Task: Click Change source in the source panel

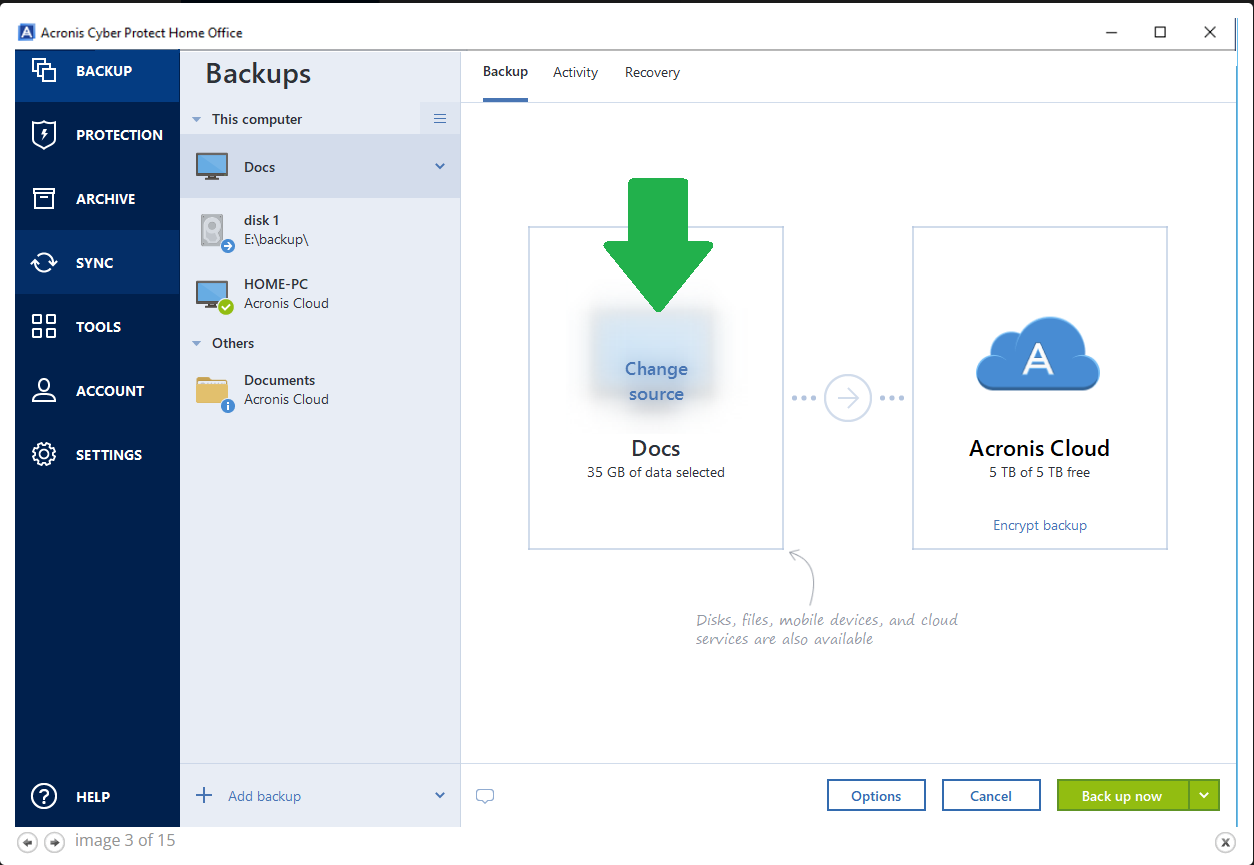Action: click(x=656, y=381)
